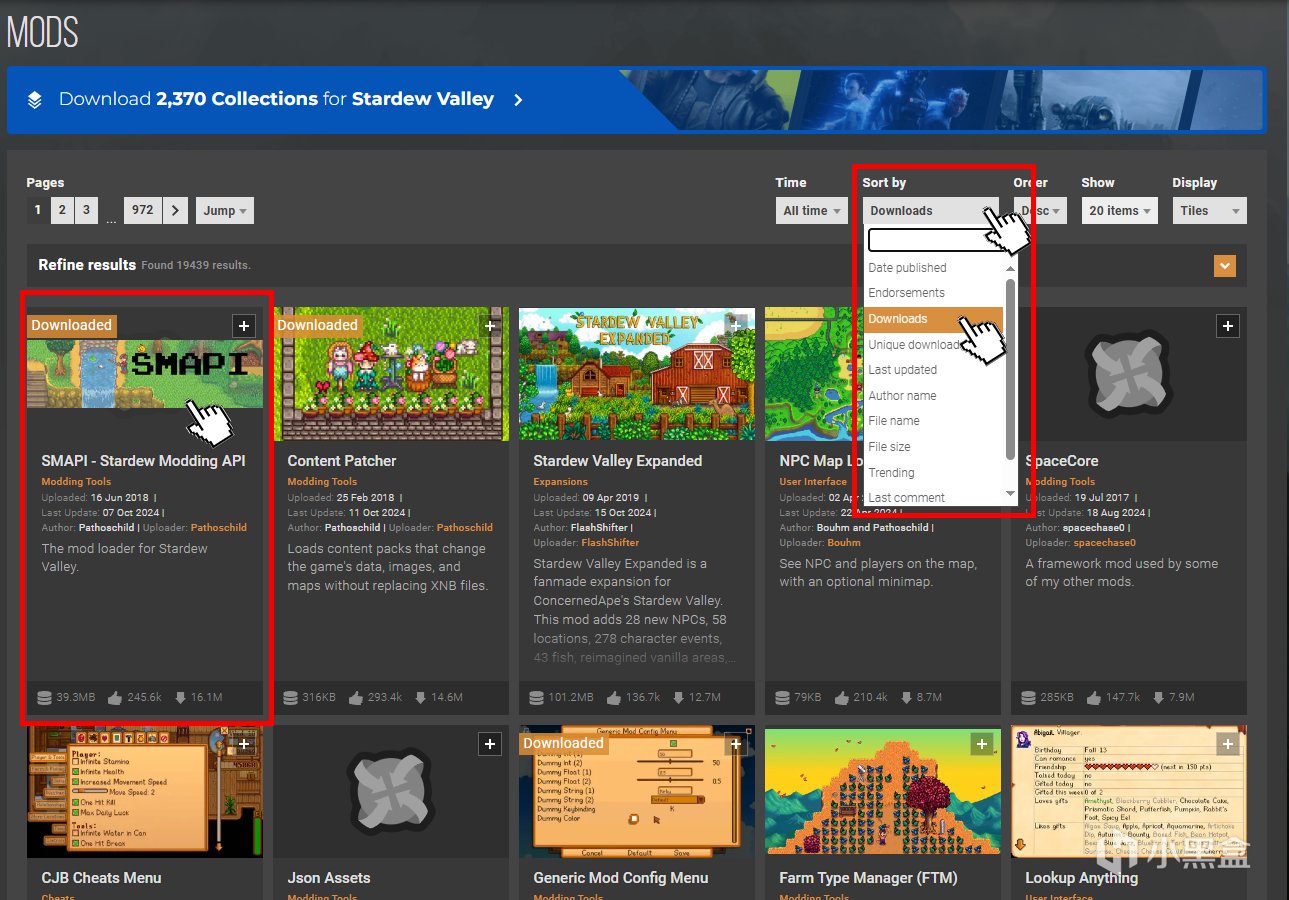Open the Sort by Downloads dropdown
Image resolution: width=1289 pixels, height=900 pixels.
point(931,210)
